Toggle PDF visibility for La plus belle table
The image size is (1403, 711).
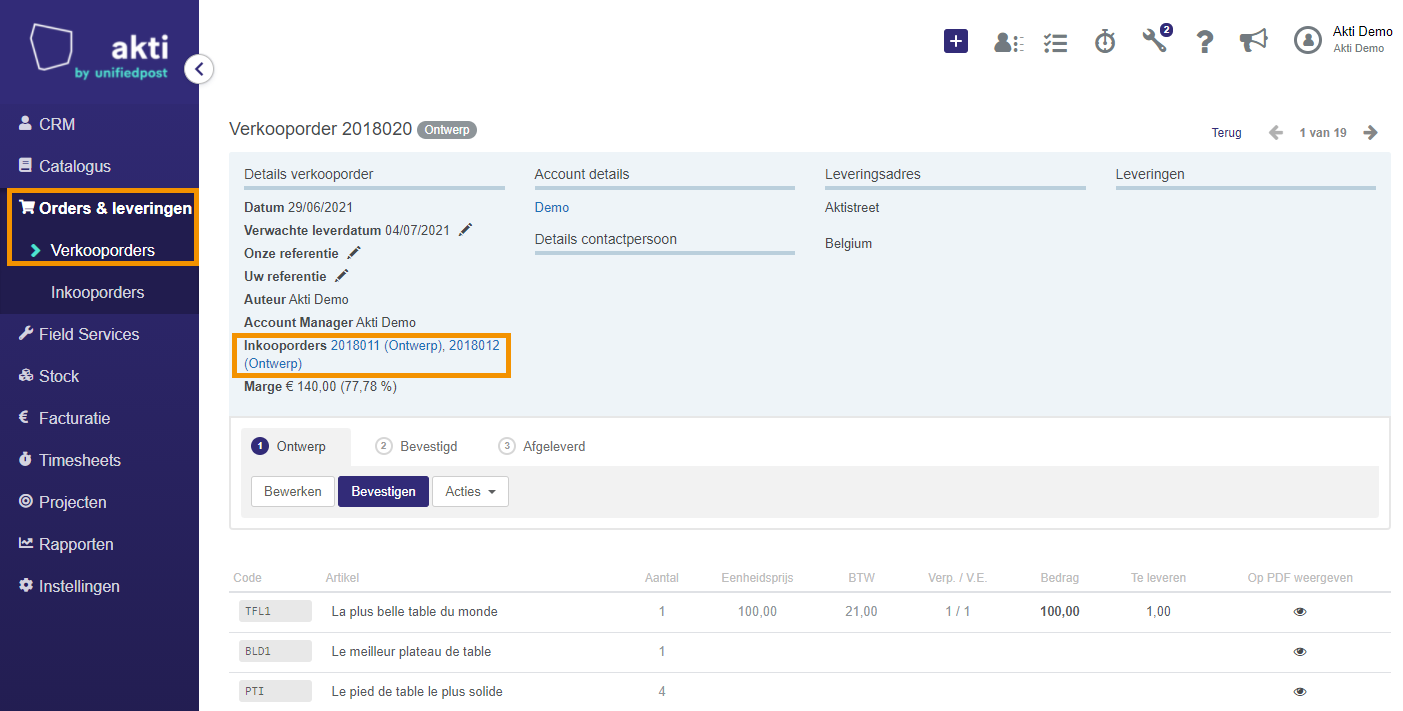tap(1300, 612)
